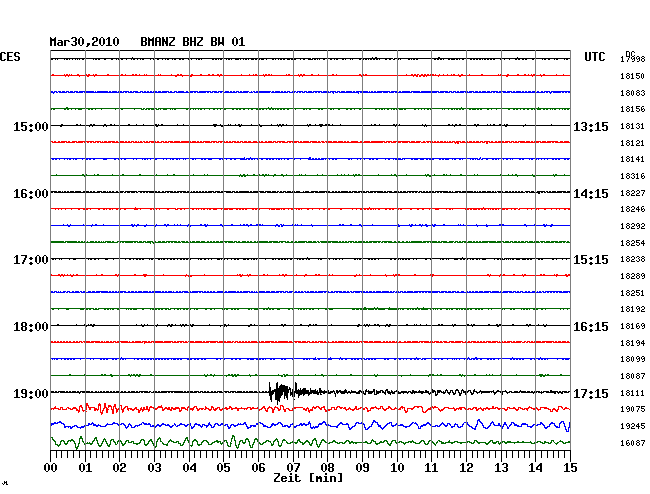The image size is (650, 494).
Task: Click the 18:00 local time label
Action: click(x=31, y=327)
